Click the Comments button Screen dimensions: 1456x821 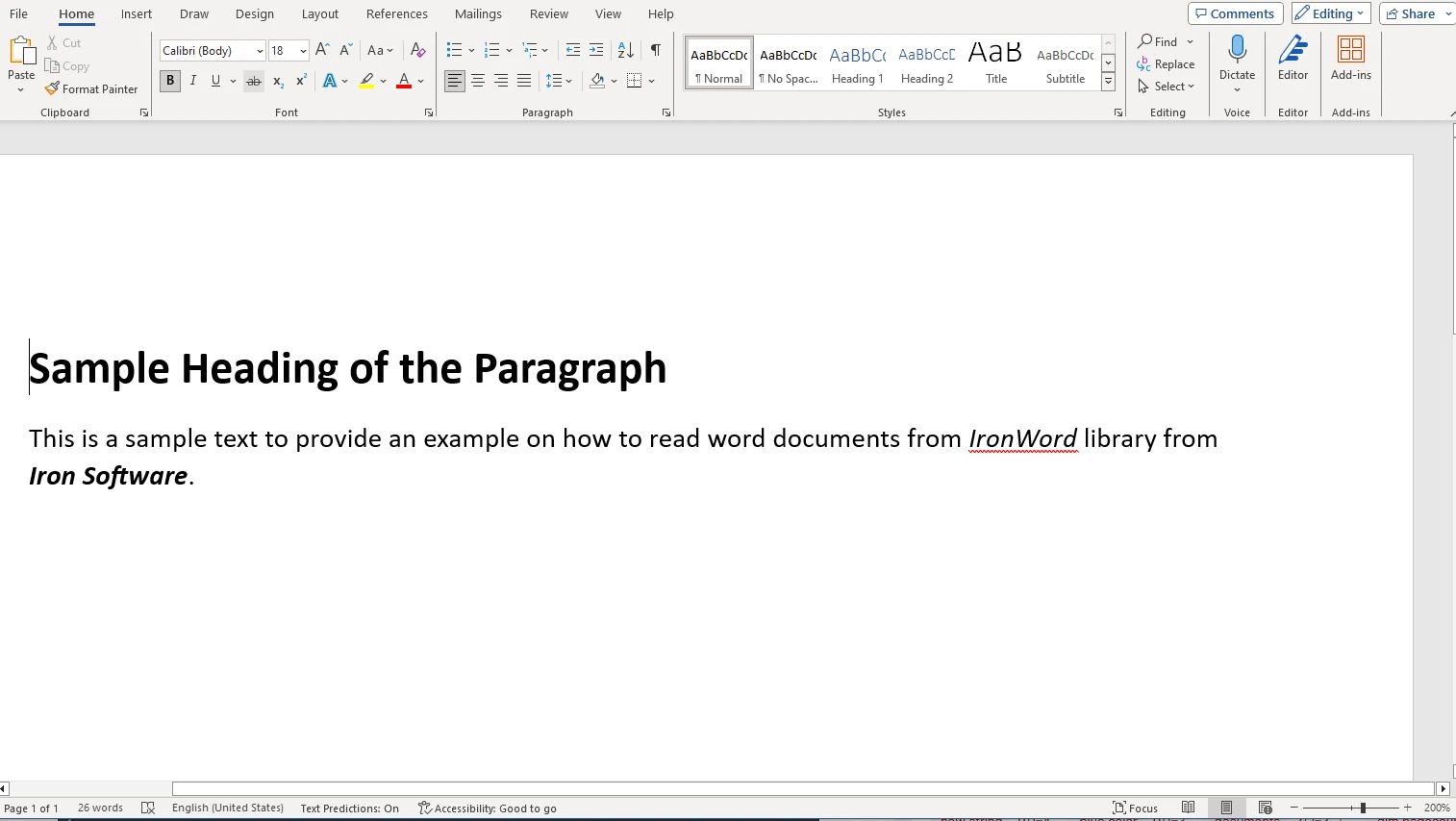point(1235,13)
